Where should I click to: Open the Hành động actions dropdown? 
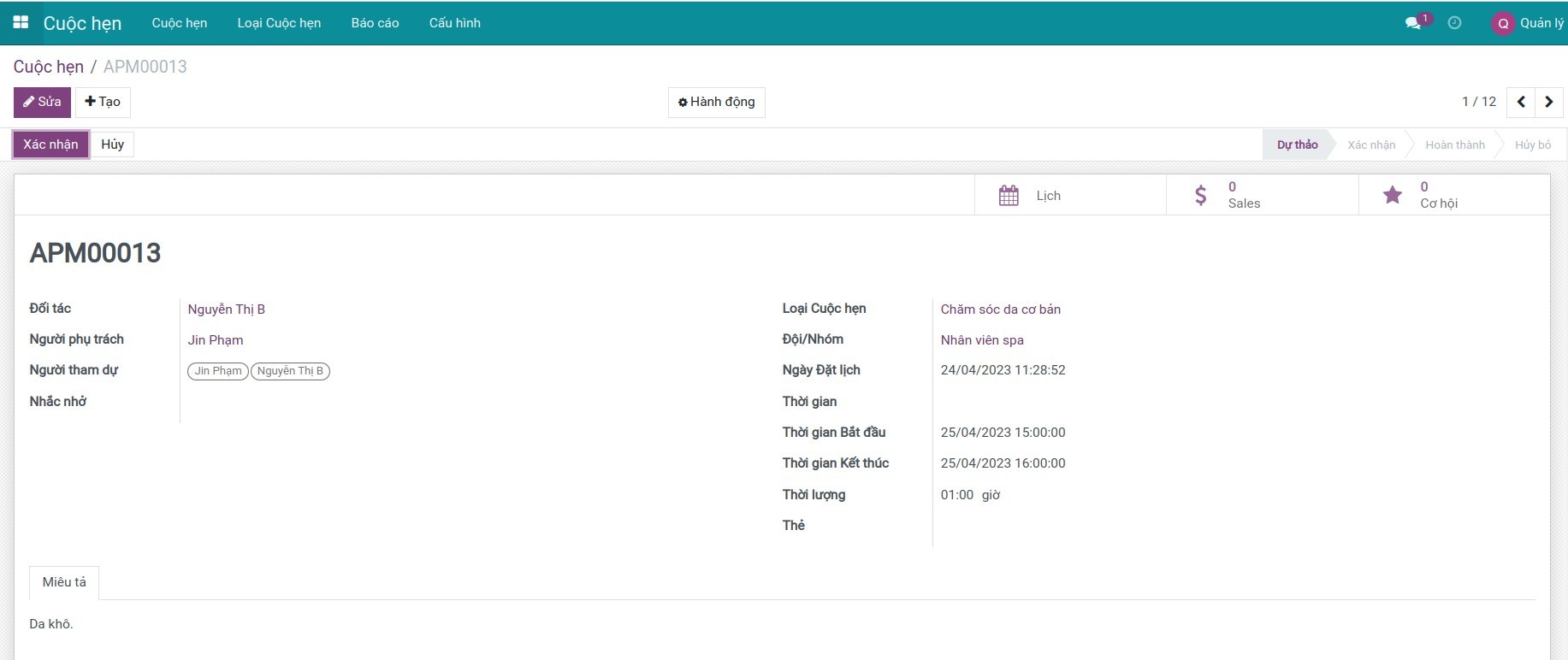click(x=716, y=102)
